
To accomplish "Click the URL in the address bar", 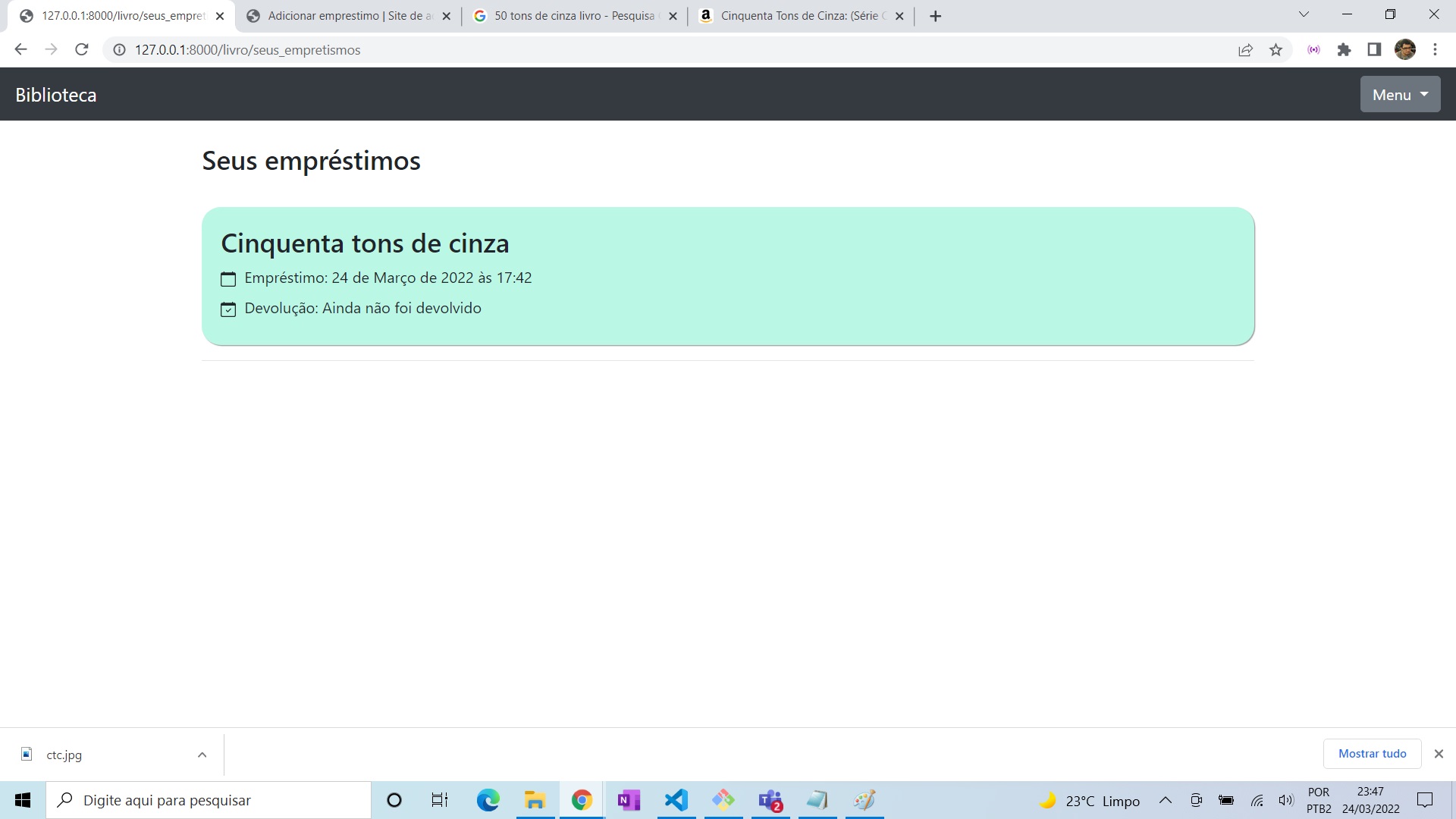I will pos(247,50).
